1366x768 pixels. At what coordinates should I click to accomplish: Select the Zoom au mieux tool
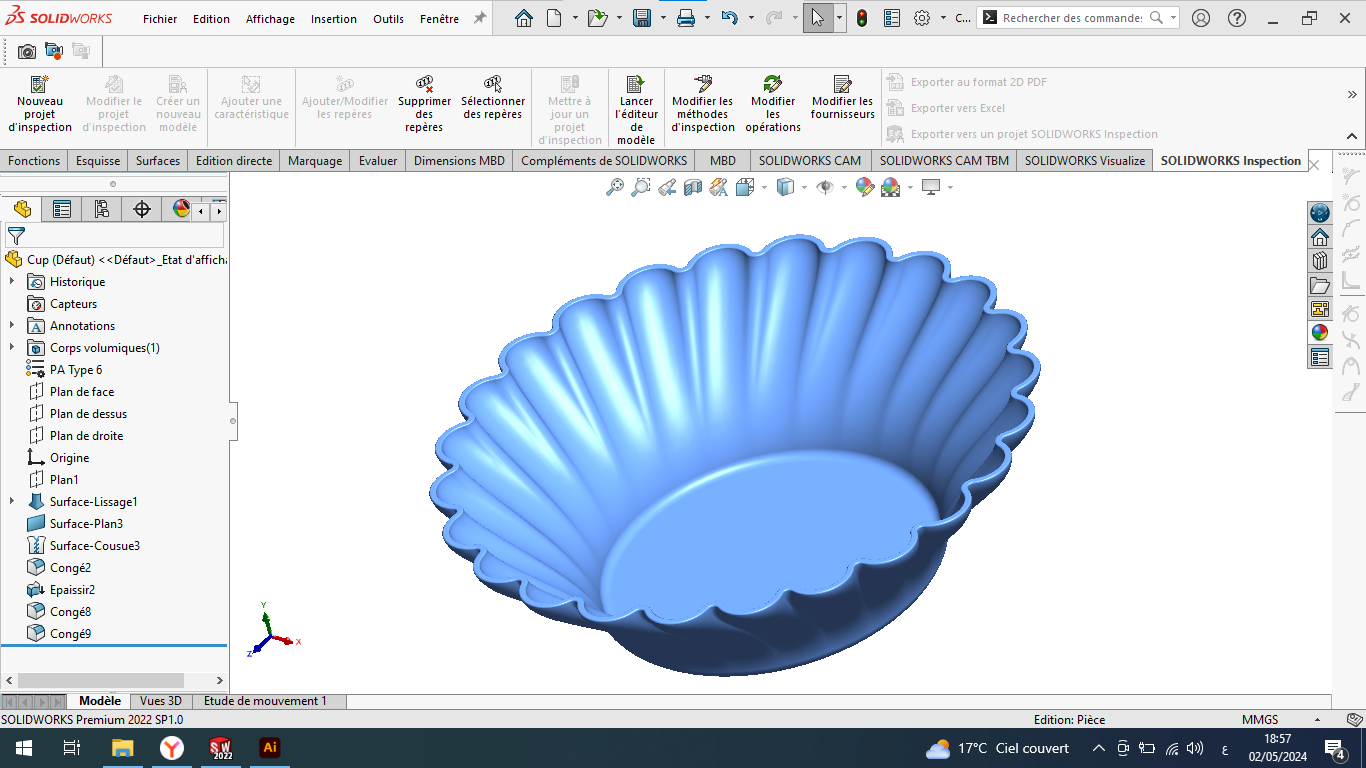(x=615, y=187)
